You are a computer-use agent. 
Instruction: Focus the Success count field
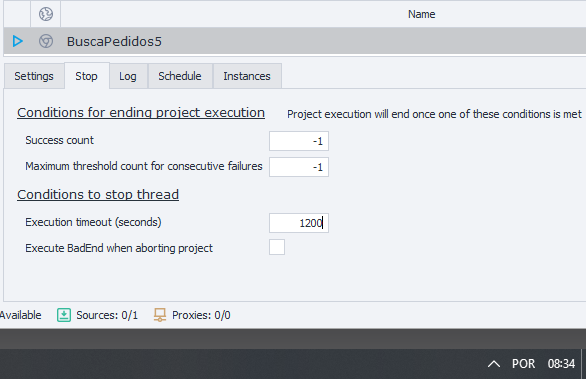click(299, 141)
